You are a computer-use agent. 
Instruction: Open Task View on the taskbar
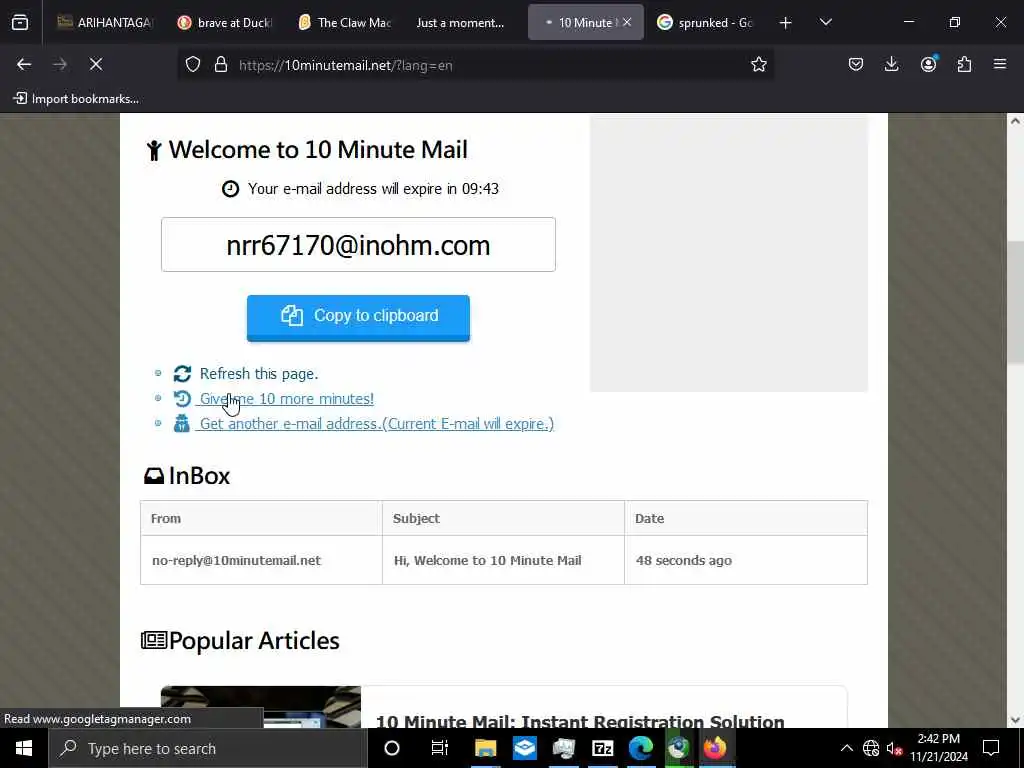(440, 748)
